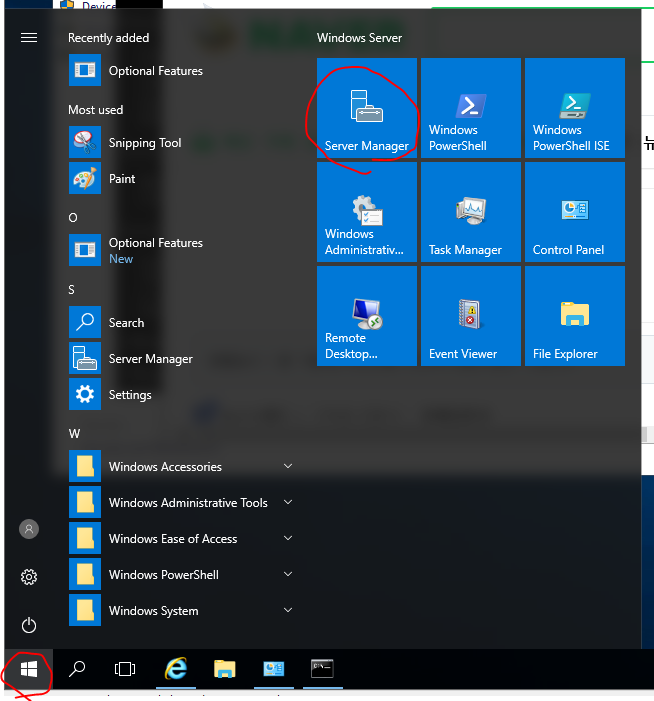Open the Windows Administrative Tools tile
Image resolution: width=654 pixels, height=701 pixels.
tap(367, 212)
